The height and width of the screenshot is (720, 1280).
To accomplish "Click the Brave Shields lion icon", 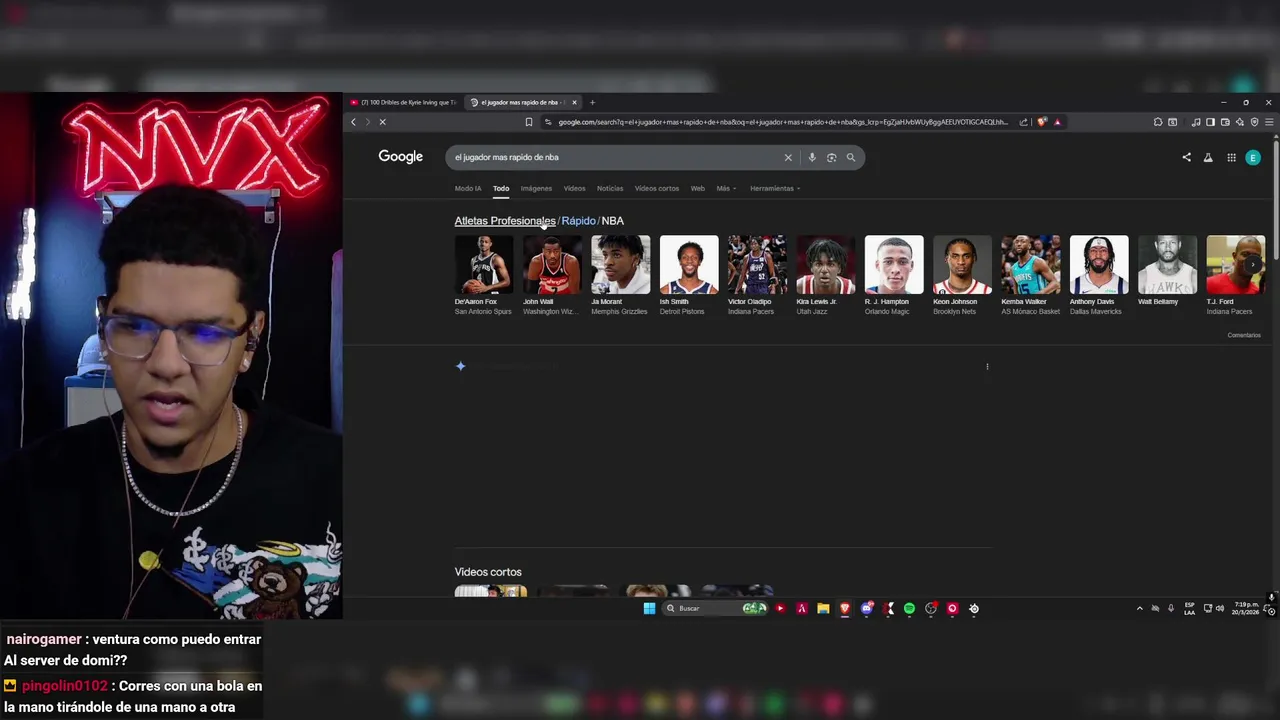I will [1042, 122].
